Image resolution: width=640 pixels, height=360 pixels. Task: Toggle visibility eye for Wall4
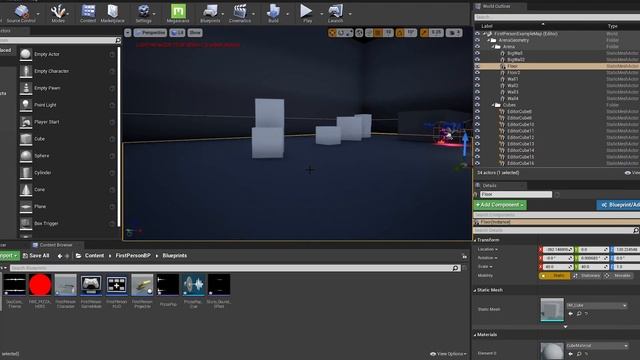coord(477,98)
